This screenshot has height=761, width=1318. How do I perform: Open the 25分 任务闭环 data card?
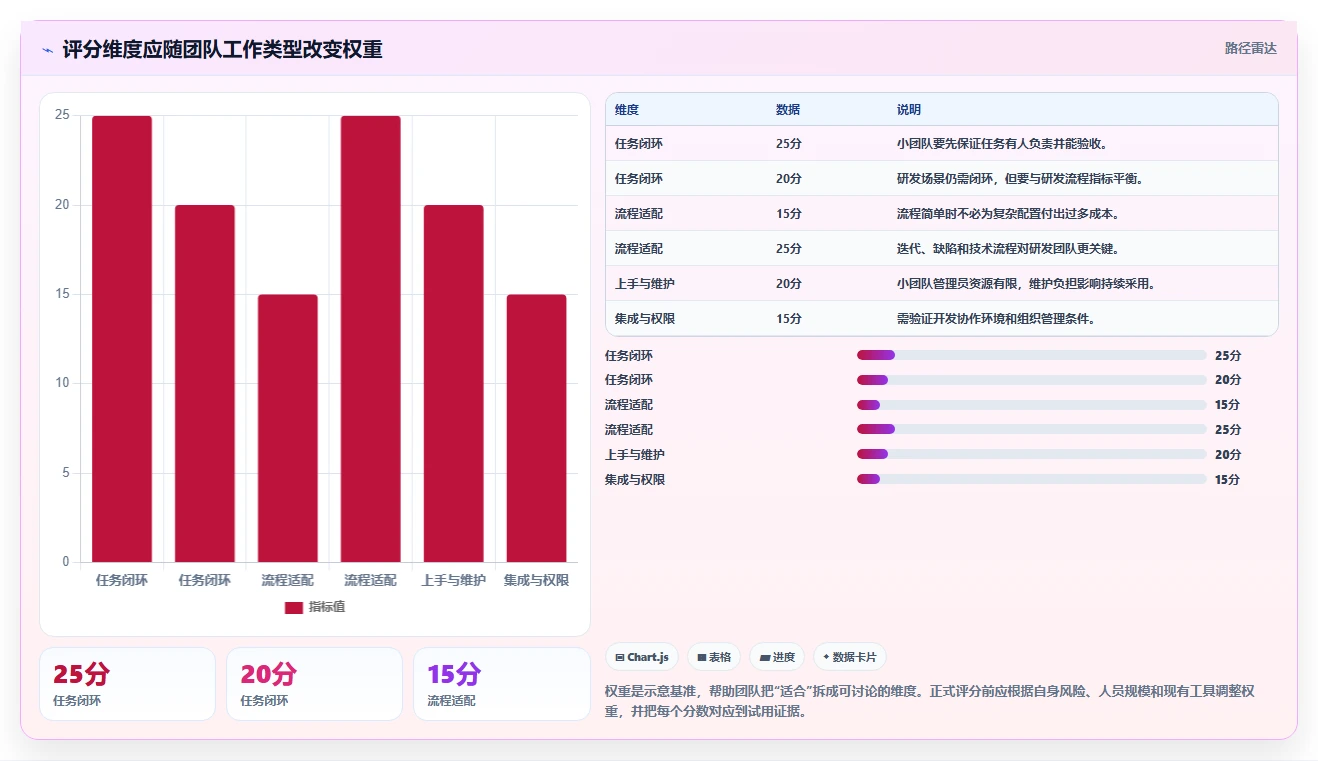127,684
